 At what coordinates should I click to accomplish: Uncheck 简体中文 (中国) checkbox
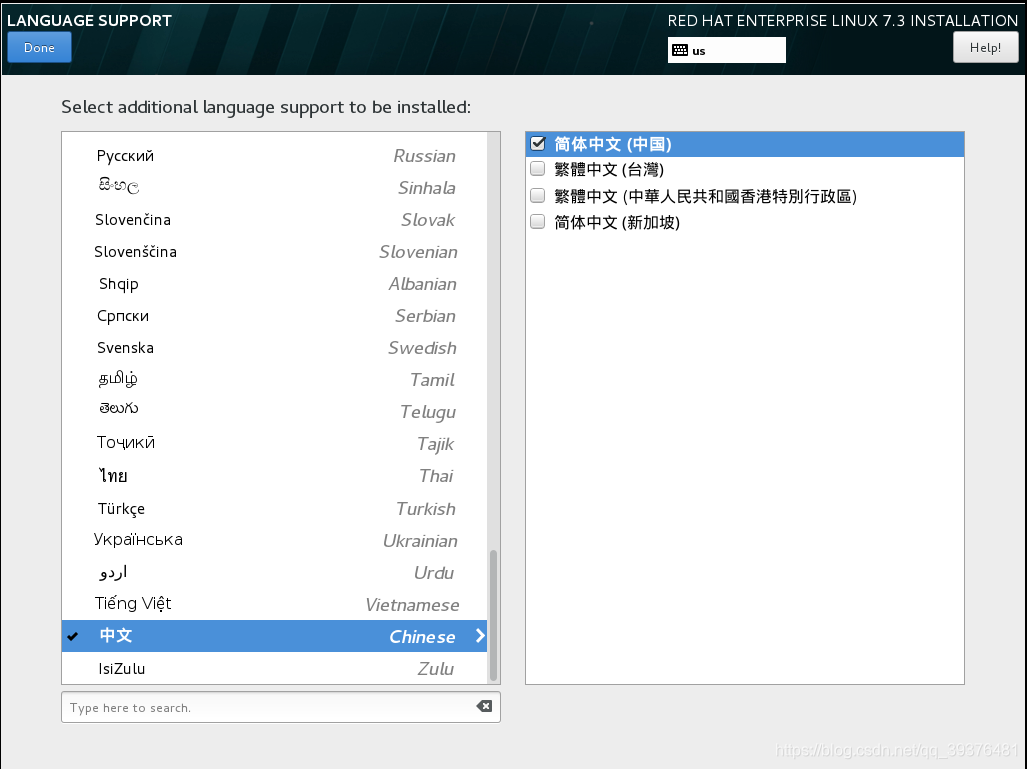coord(538,143)
